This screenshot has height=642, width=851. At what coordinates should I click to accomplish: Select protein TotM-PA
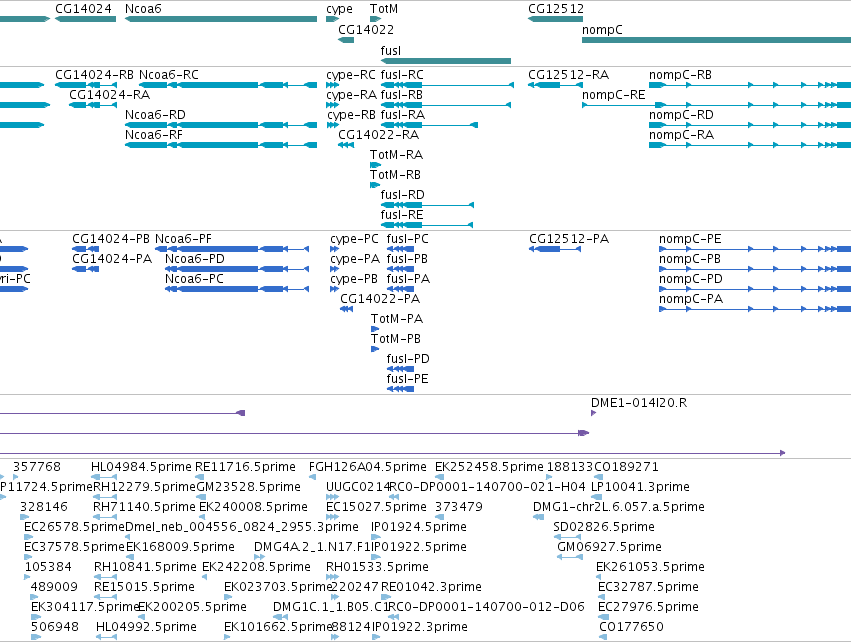click(x=375, y=329)
